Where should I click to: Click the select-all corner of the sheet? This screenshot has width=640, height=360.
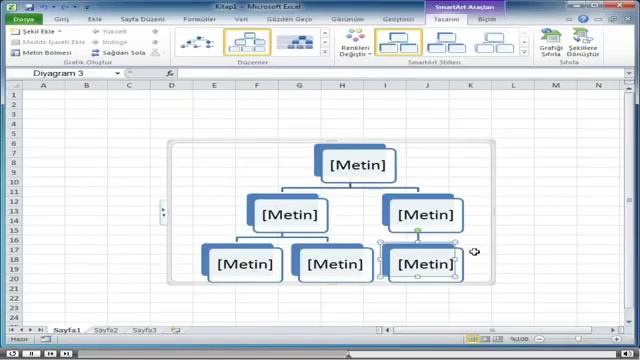(x=14, y=85)
